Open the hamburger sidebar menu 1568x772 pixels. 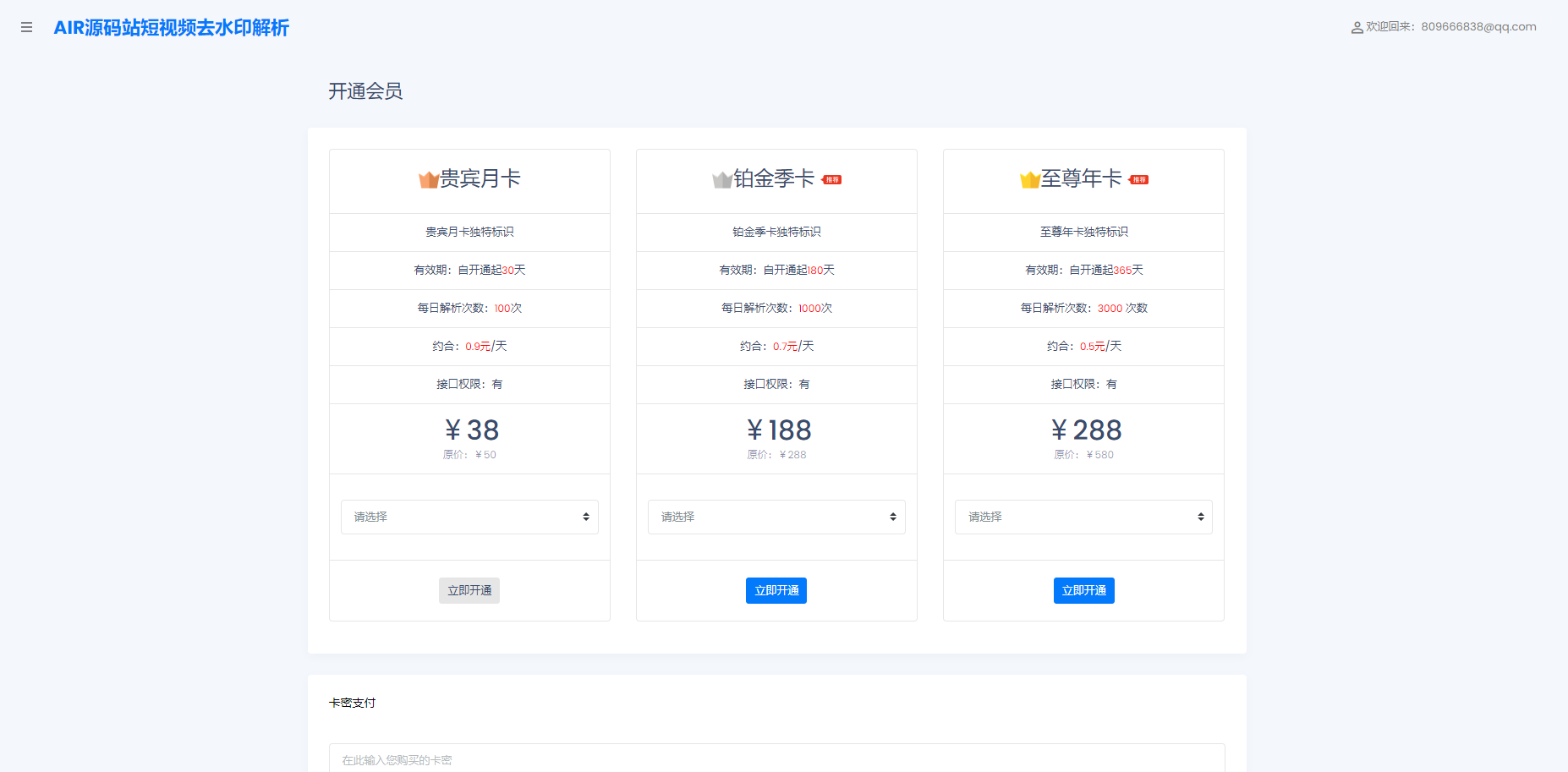click(26, 28)
